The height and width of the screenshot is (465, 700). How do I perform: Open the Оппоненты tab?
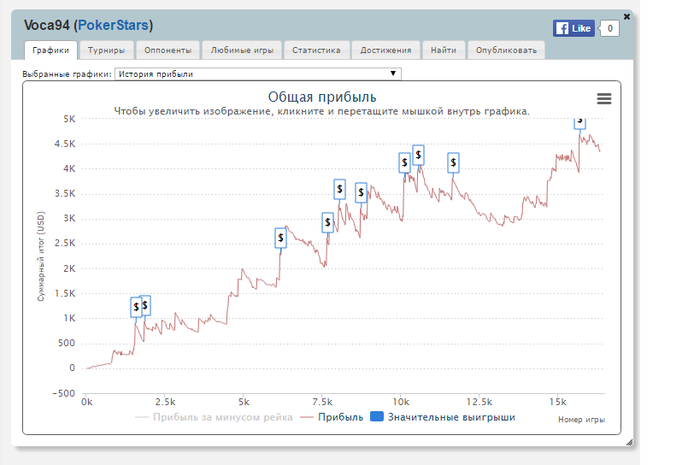point(168,50)
